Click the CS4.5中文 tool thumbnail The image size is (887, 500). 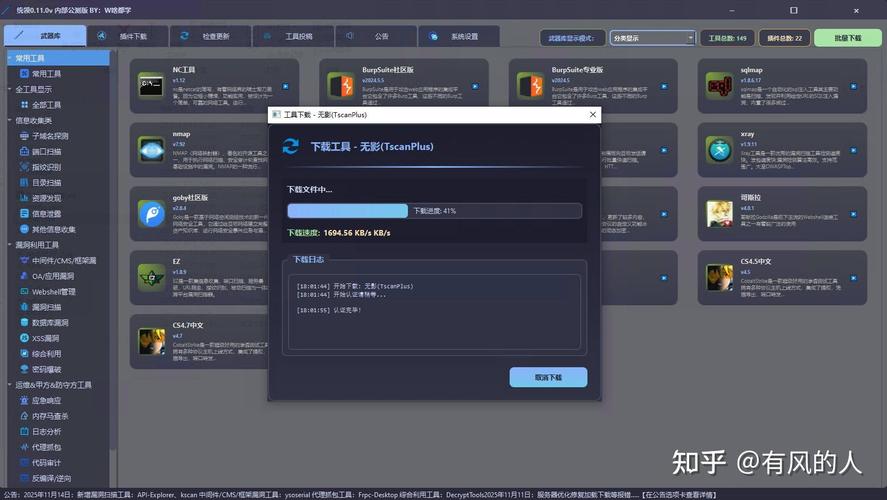pyautogui.click(x=719, y=278)
